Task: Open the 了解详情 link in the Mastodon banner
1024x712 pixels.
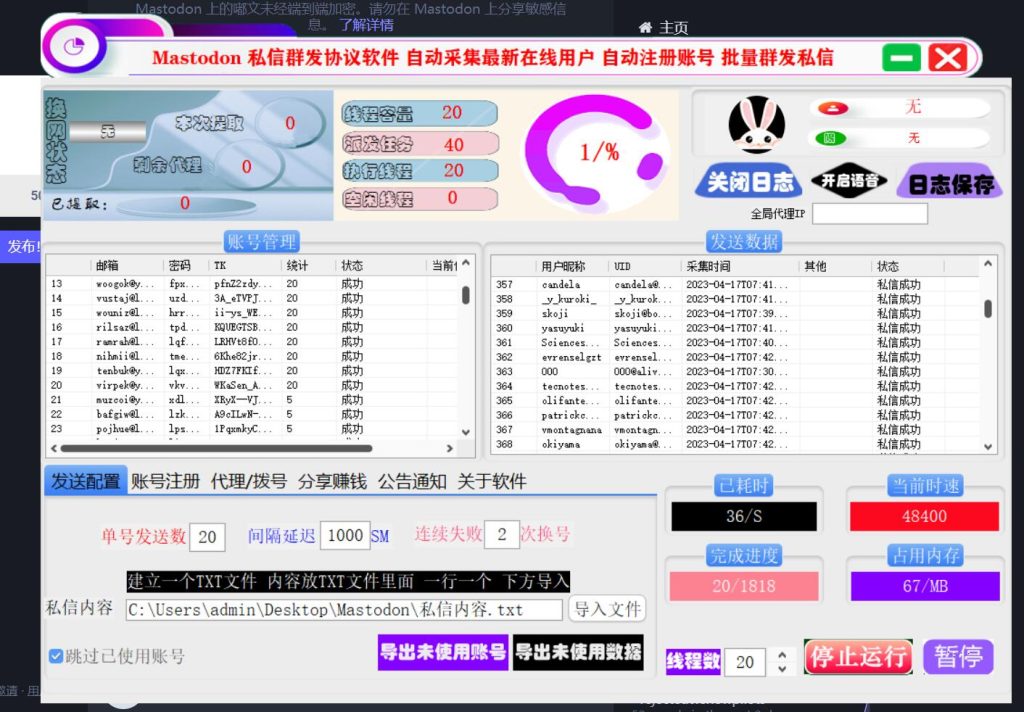Action: tap(368, 25)
